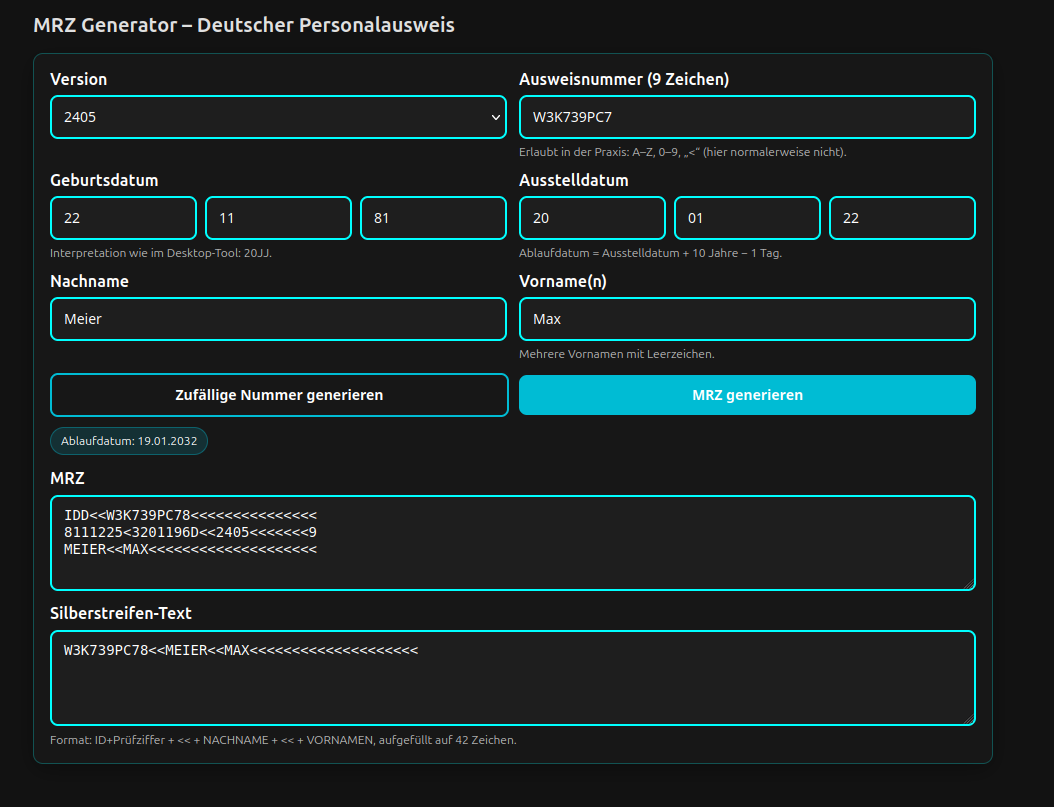Screen dimensions: 1054x807
Task: Click the Ausstelldatum label
Action: click(573, 180)
